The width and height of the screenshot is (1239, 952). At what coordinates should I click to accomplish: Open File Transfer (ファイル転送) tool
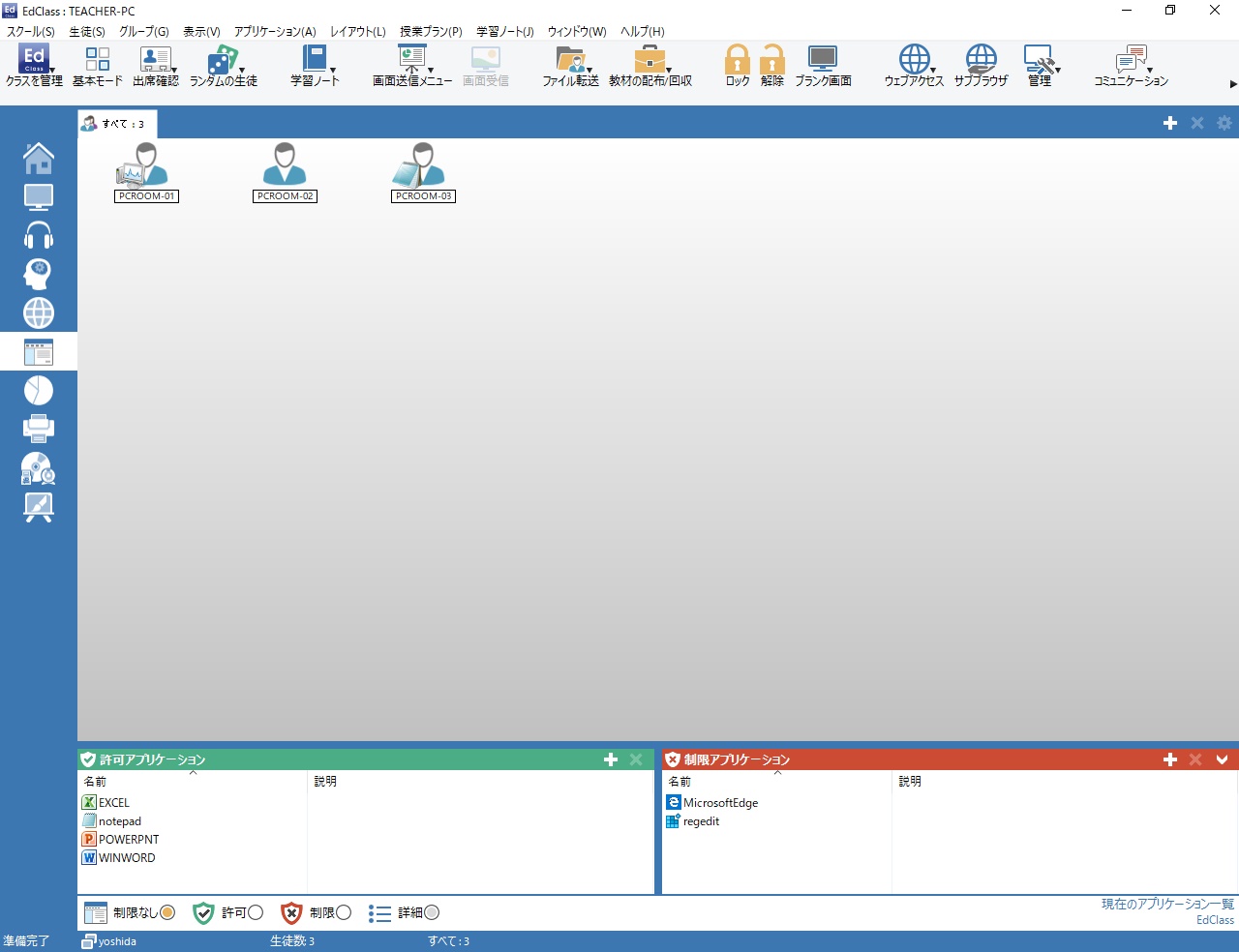[x=570, y=66]
